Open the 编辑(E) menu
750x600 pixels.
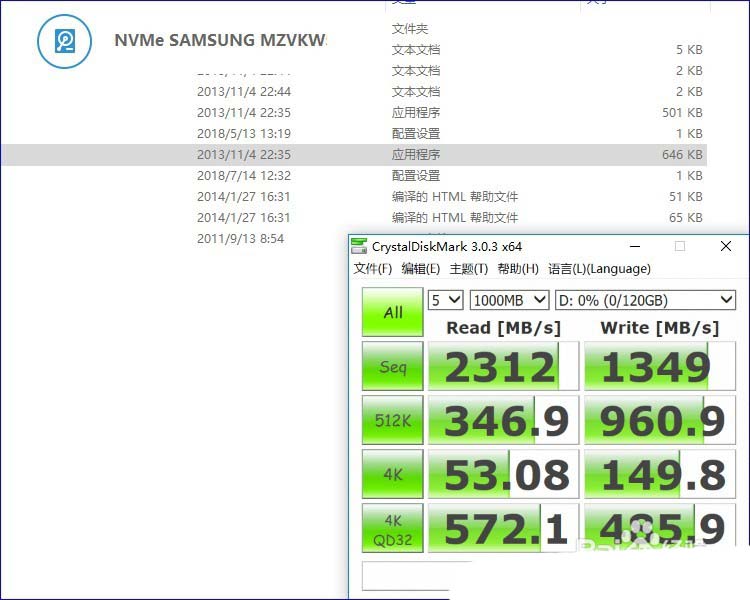coord(420,269)
